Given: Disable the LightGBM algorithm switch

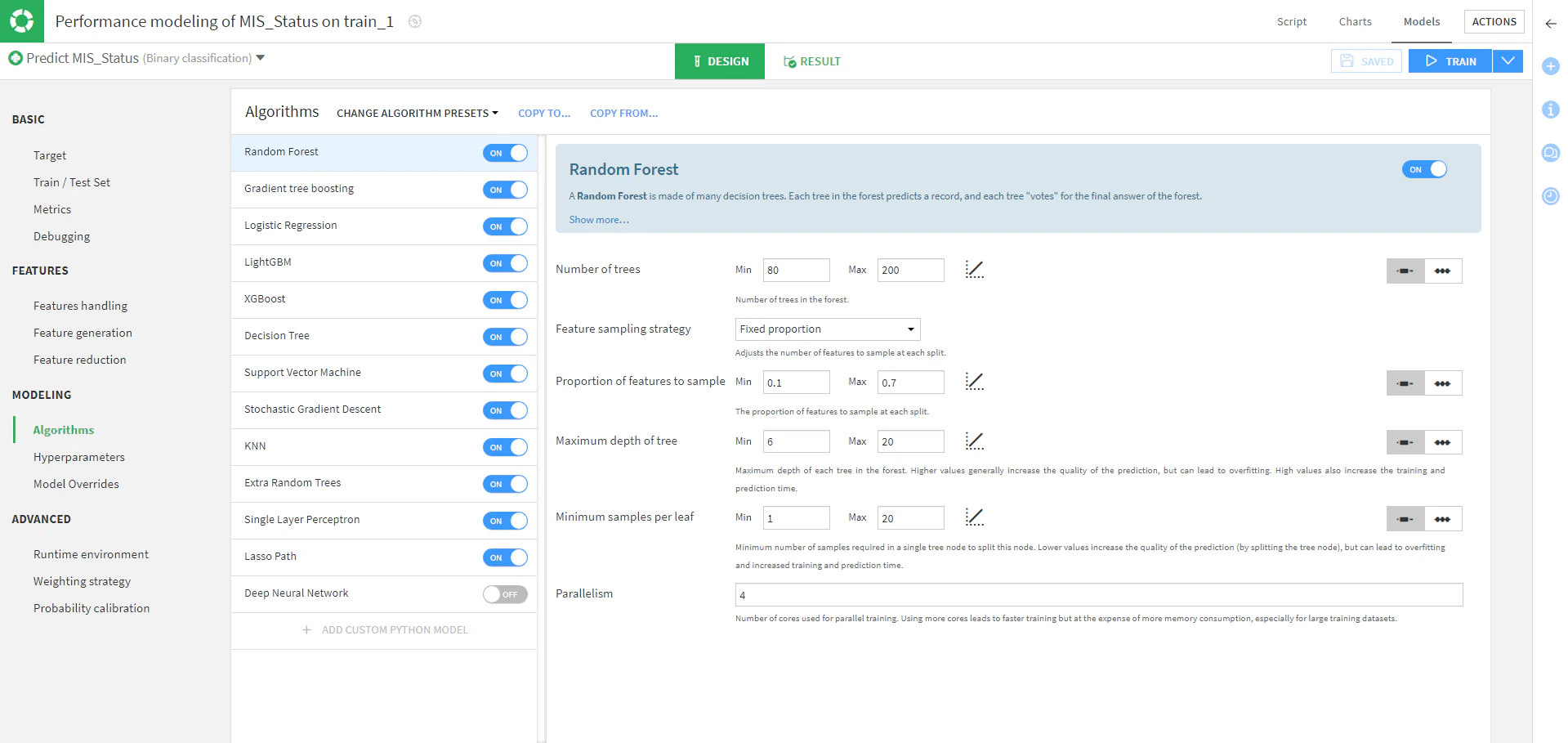Looking at the screenshot, I should tap(505, 263).
